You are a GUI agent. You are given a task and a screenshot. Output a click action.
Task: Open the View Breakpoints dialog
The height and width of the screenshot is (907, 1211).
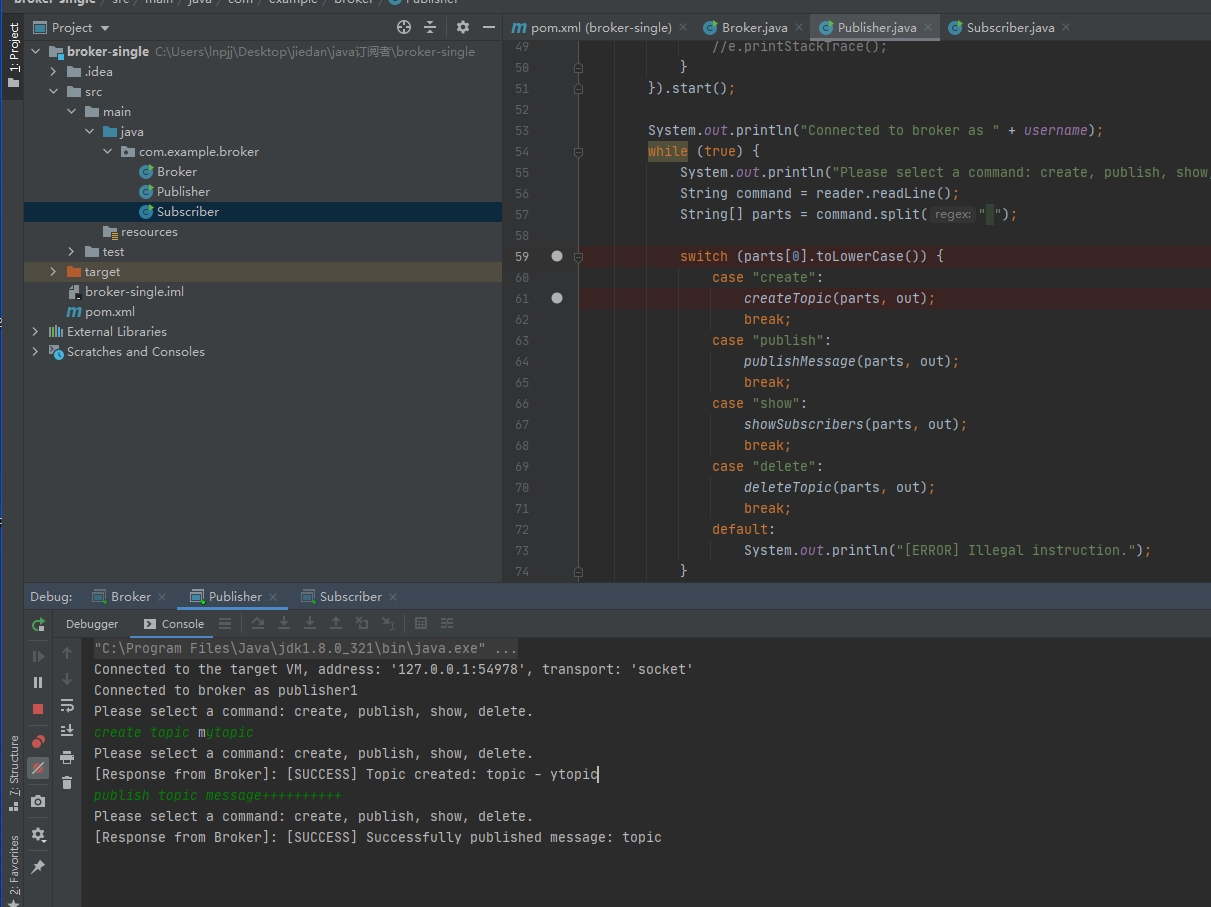point(38,742)
